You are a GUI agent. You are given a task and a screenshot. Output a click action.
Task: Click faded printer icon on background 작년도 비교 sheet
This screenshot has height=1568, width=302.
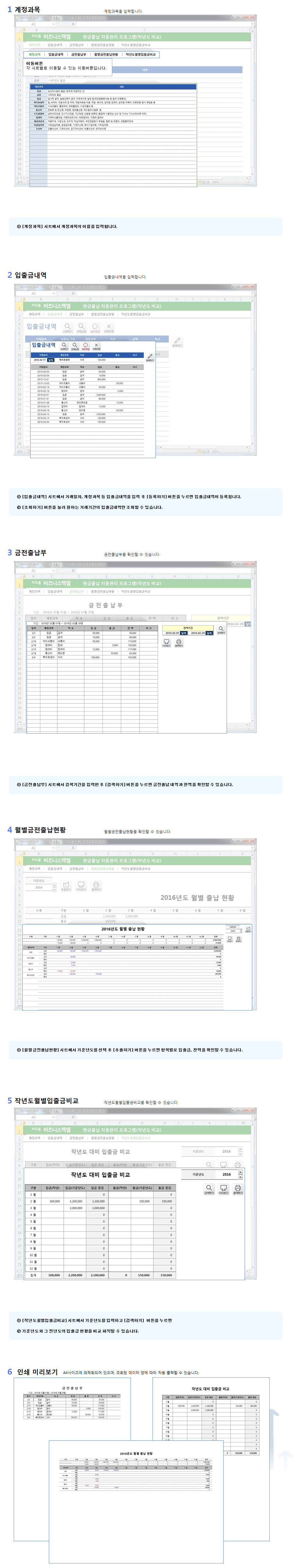tap(238, 1164)
